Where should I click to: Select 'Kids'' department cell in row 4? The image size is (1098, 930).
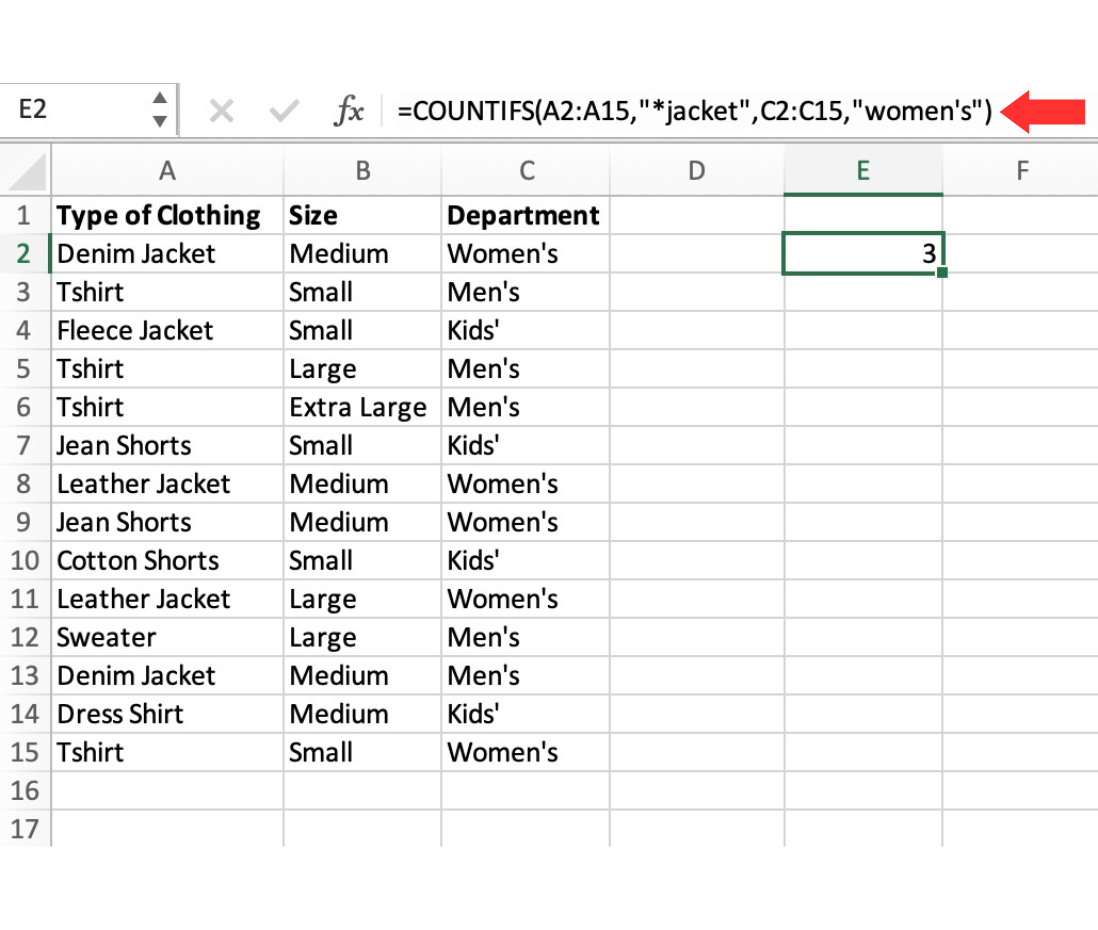[526, 331]
